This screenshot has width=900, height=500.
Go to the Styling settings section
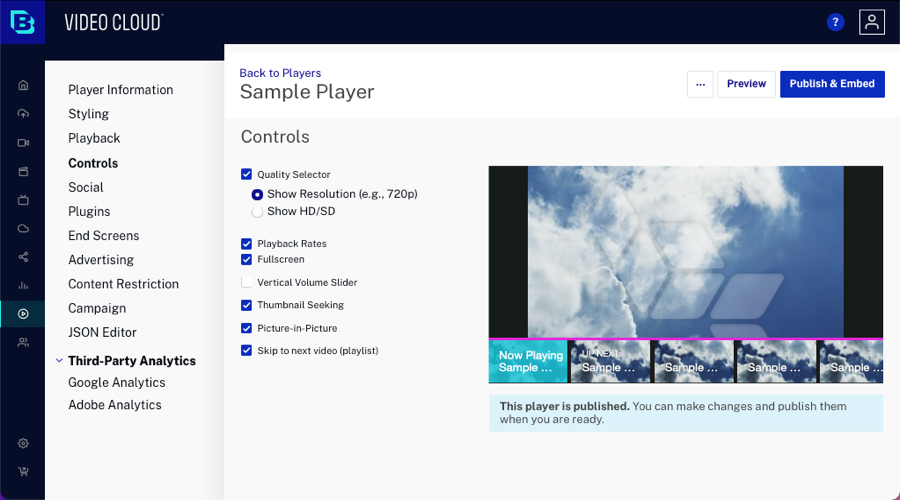click(88, 114)
